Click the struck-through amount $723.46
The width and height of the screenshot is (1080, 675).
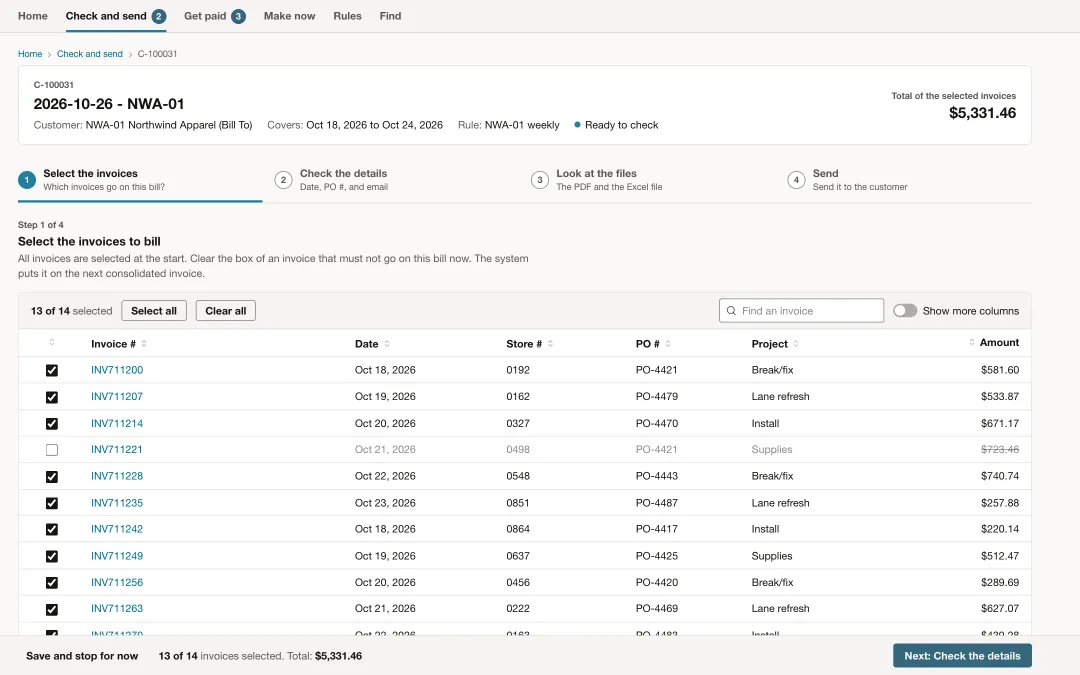coord(1000,449)
